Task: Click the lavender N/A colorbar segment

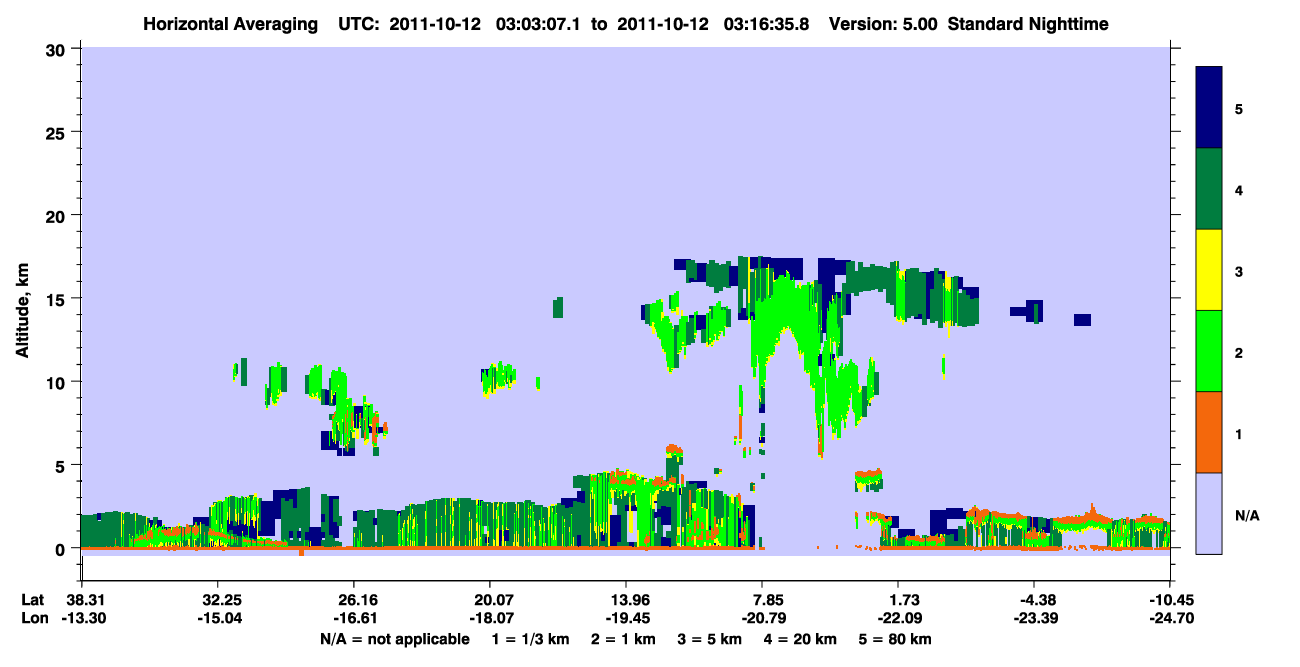Action: 1209,513
